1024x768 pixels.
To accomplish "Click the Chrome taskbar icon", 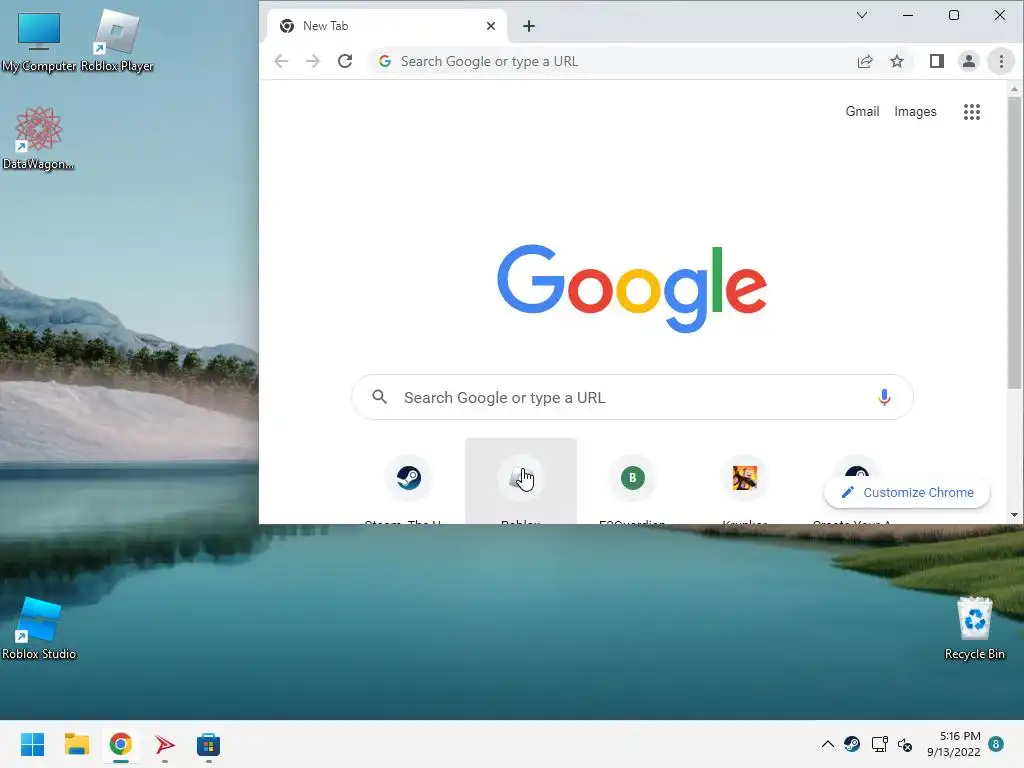I will 120,744.
